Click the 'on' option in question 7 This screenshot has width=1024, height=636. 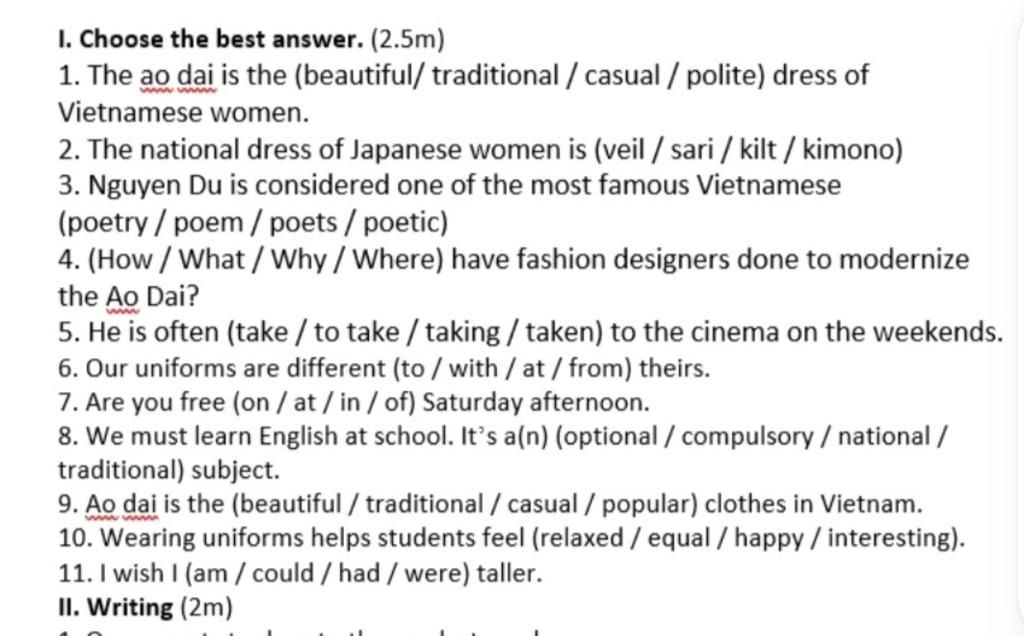255,403
